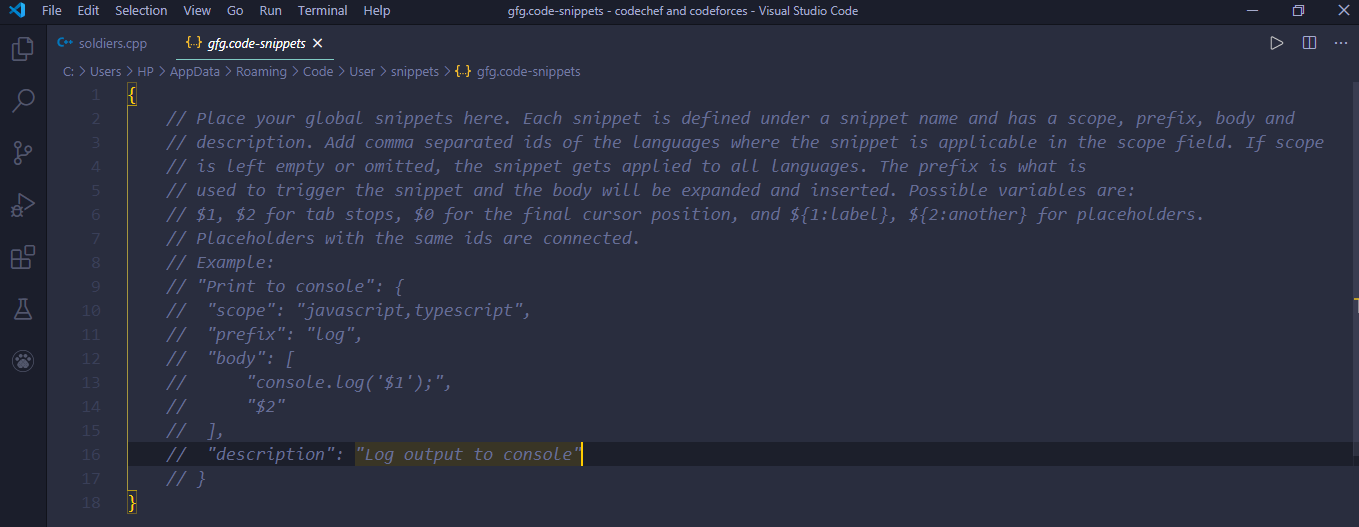Open the File menu
This screenshot has height=527, width=1359.
[52, 11]
